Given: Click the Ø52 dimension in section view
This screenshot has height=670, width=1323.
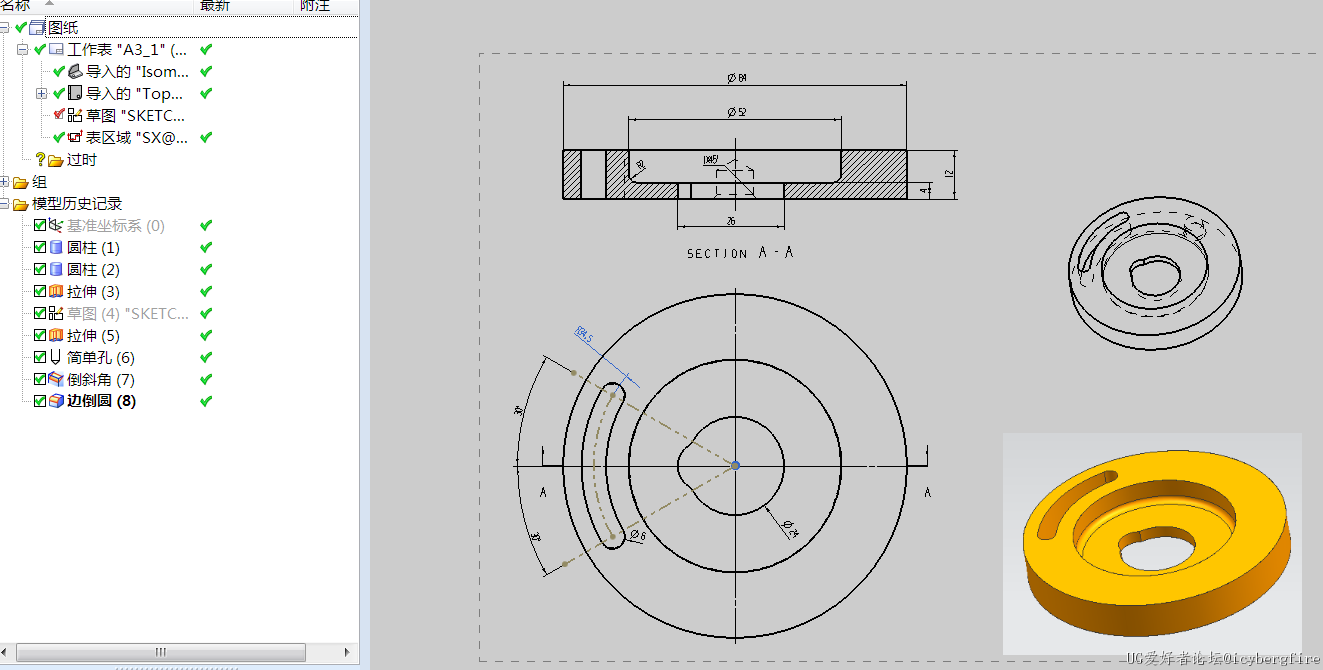Looking at the screenshot, I should coord(737,112).
